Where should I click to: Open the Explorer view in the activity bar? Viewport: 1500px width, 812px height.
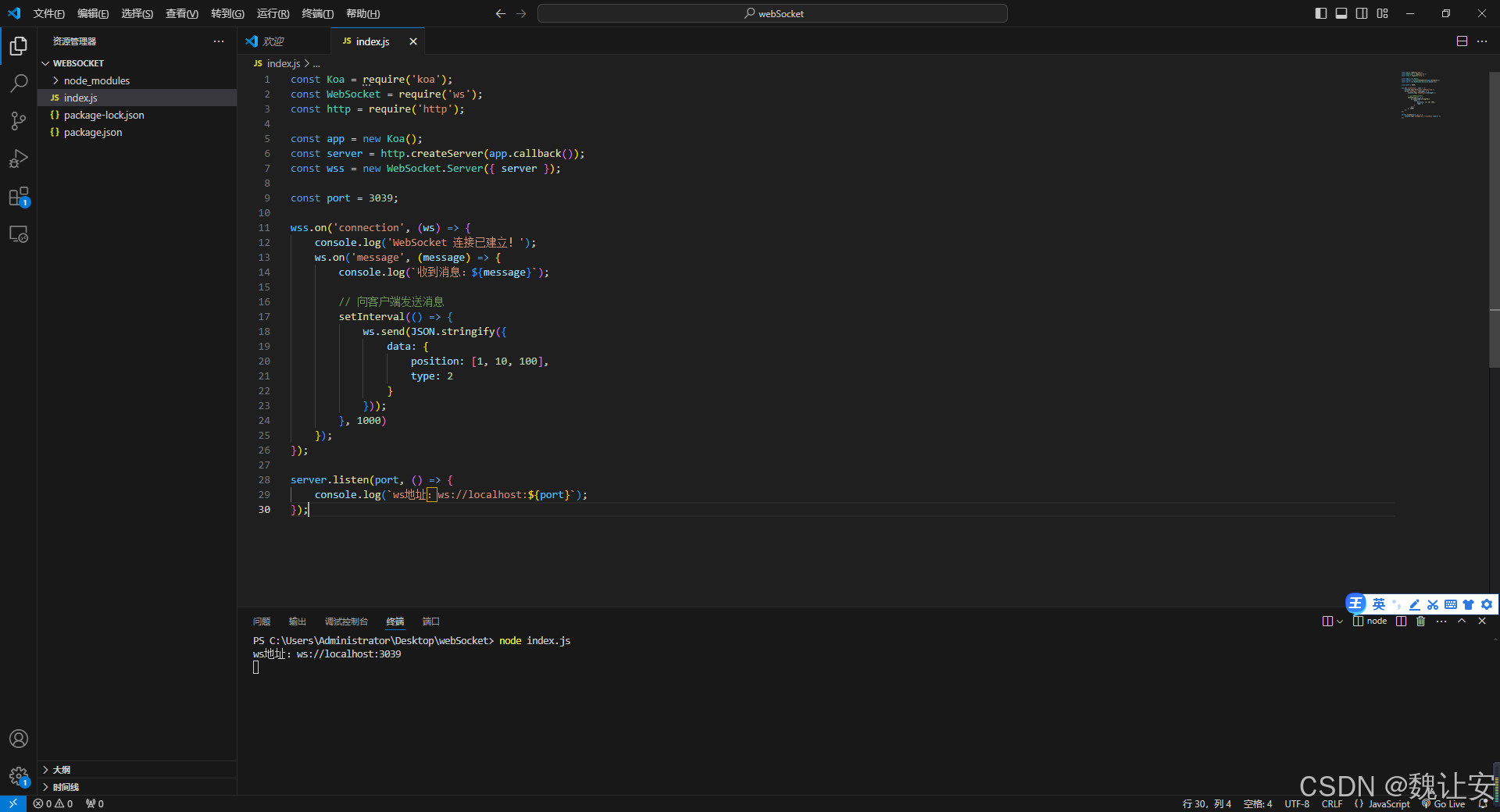click(x=18, y=46)
